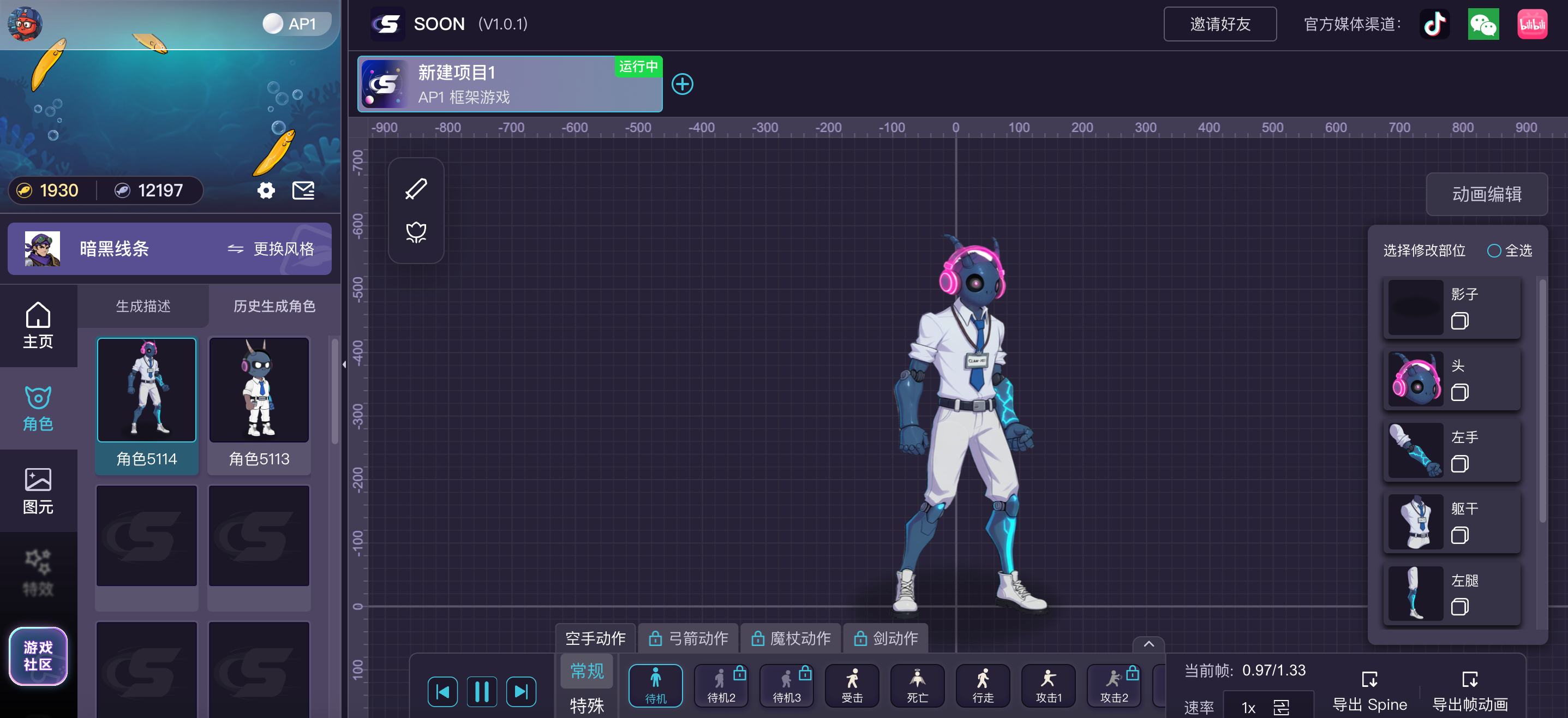Select locked 待机2 animation
Viewport: 1568px width, 718px height.
coord(721,685)
